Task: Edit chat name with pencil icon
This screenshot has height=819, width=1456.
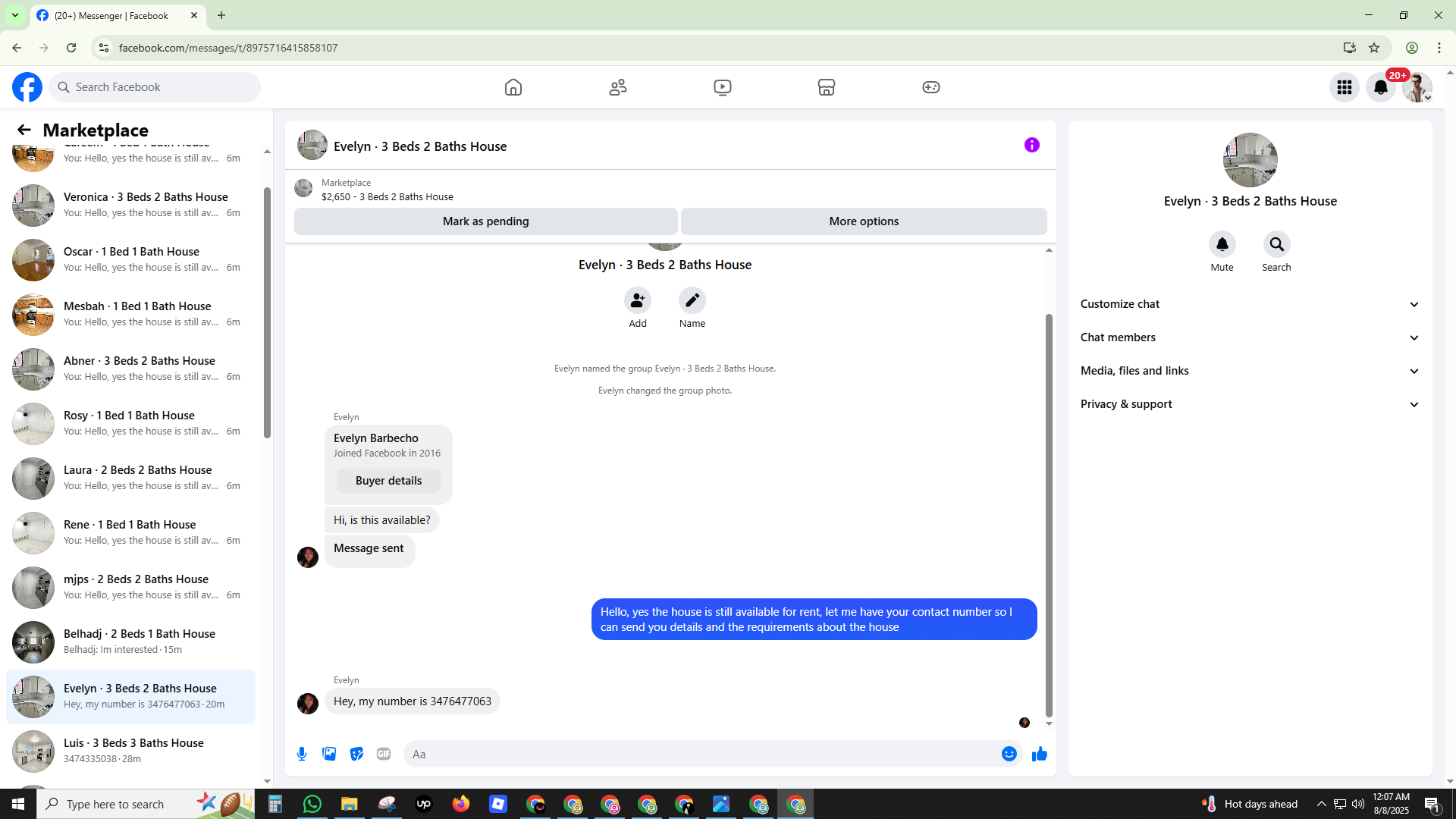Action: [x=692, y=300]
